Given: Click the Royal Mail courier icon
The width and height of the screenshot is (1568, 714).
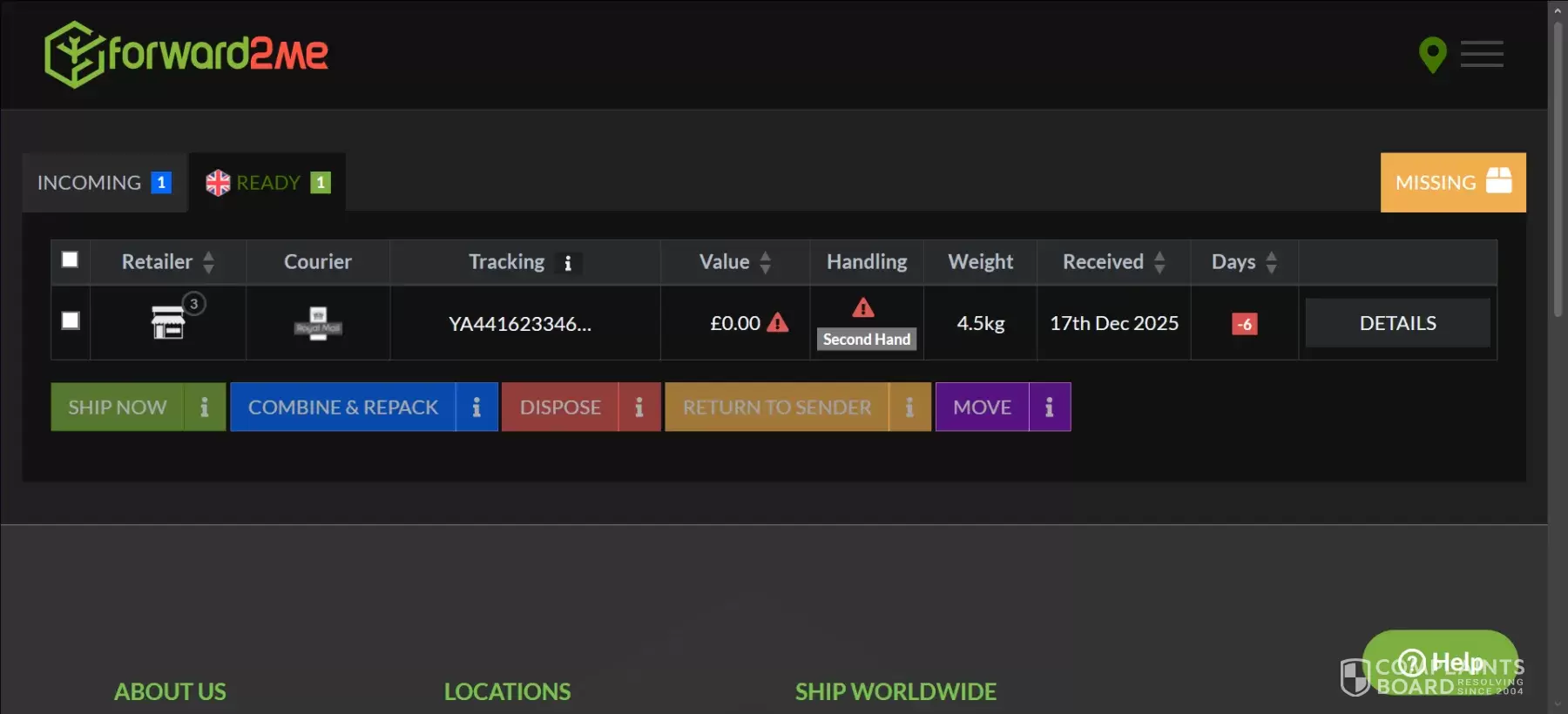Looking at the screenshot, I should 318,323.
